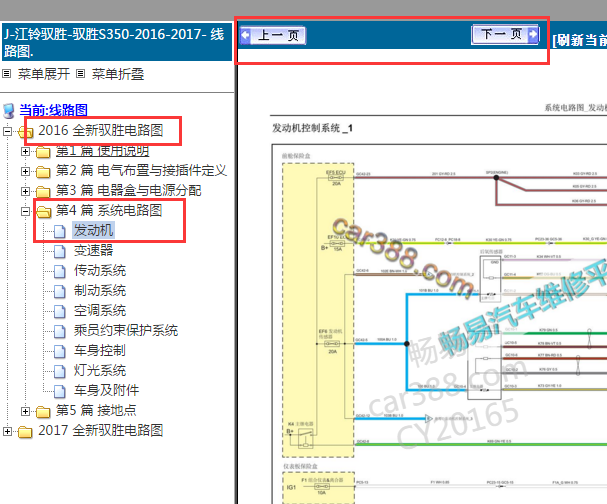Select 第3篇 电器盒与电源分配 item
This screenshot has width=607, height=504.
(x=129, y=190)
